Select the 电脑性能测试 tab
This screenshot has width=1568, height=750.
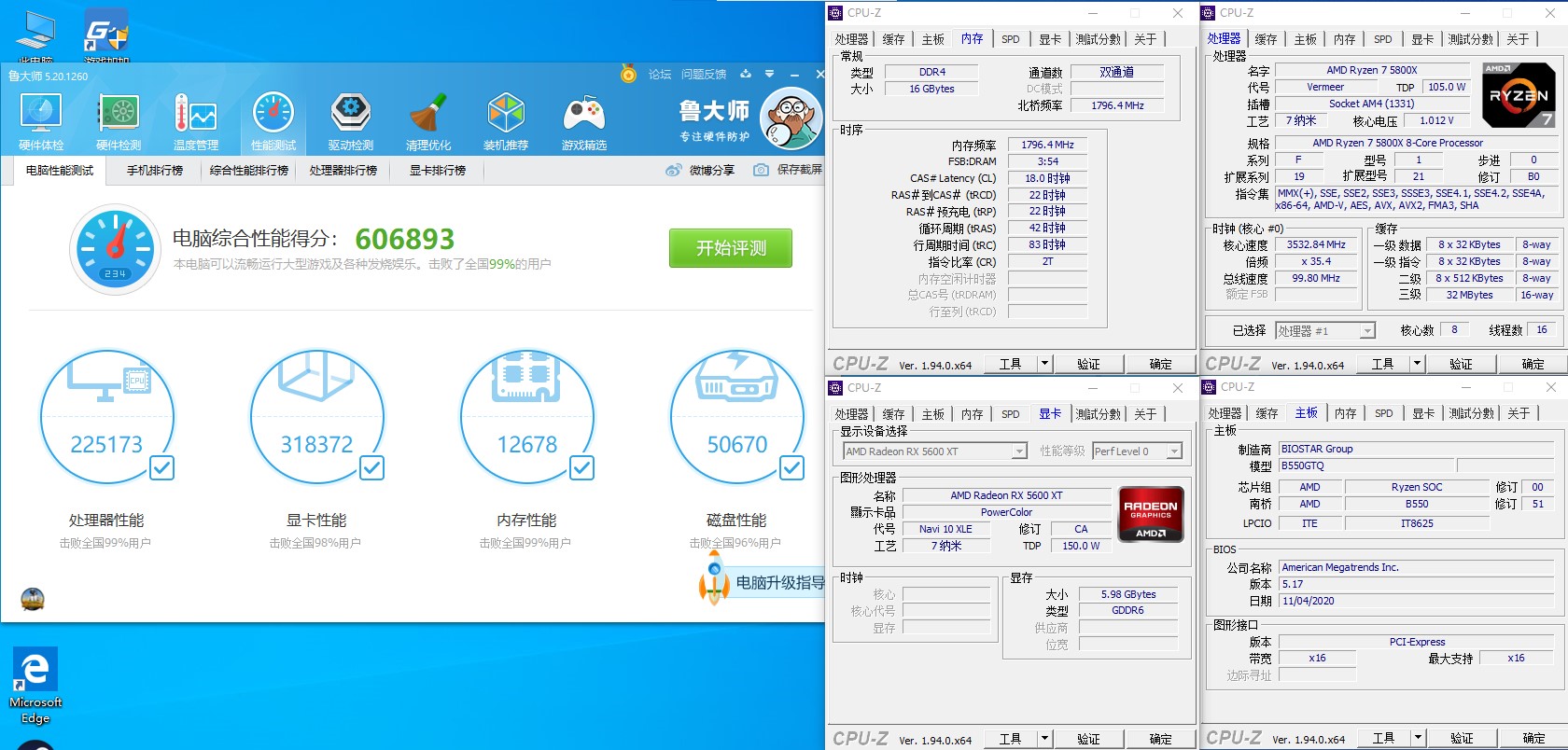(60, 171)
